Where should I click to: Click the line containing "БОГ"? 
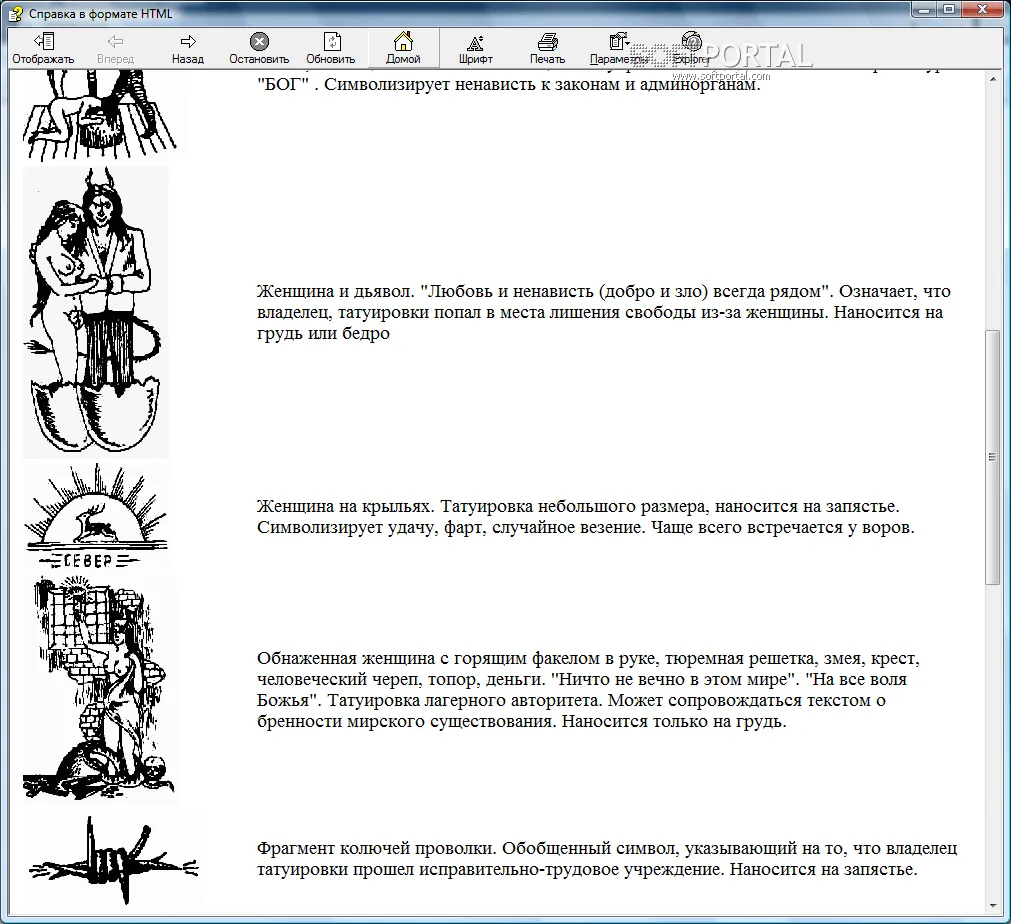509,84
